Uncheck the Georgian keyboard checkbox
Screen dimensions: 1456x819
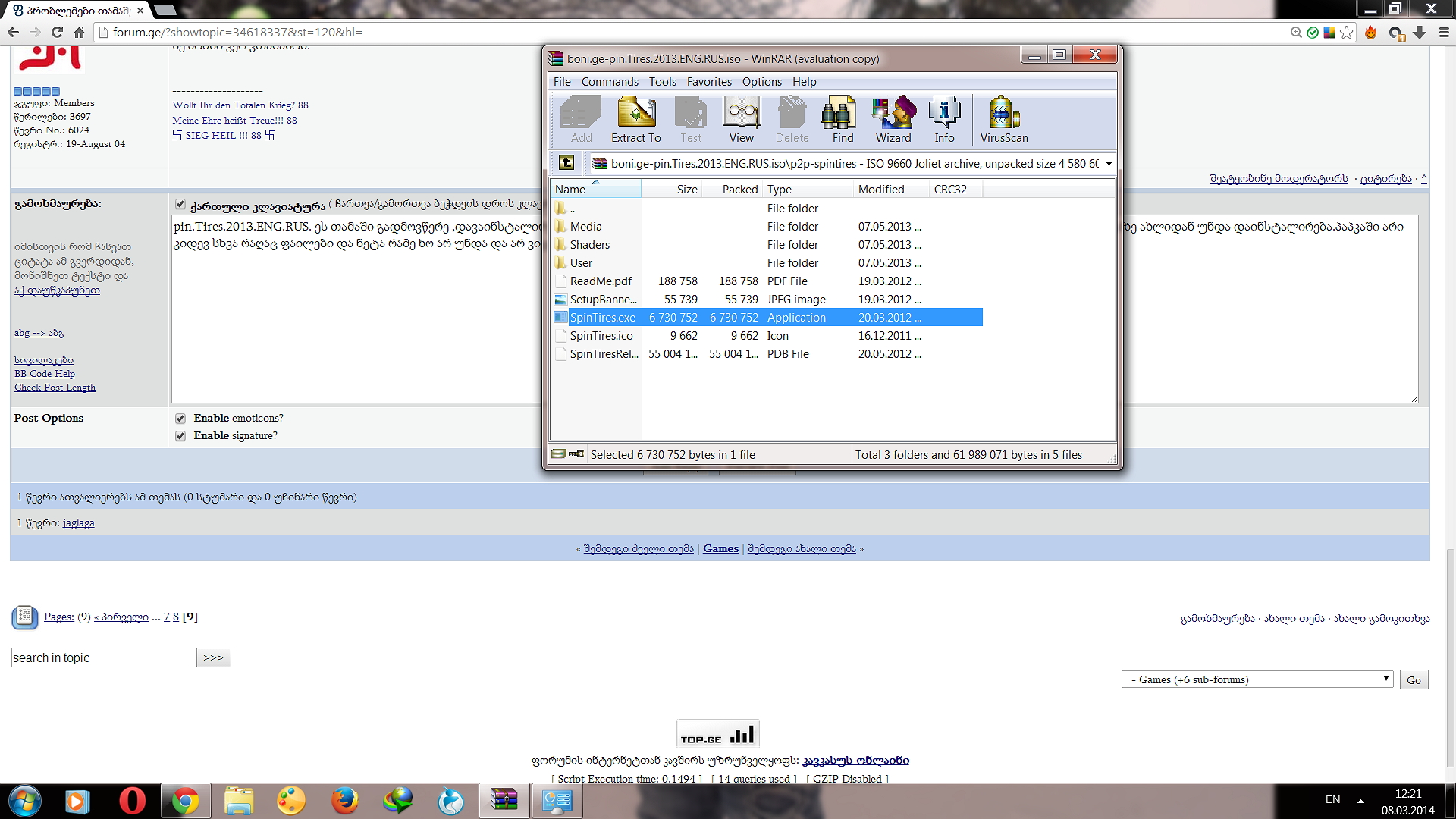pyautogui.click(x=180, y=204)
